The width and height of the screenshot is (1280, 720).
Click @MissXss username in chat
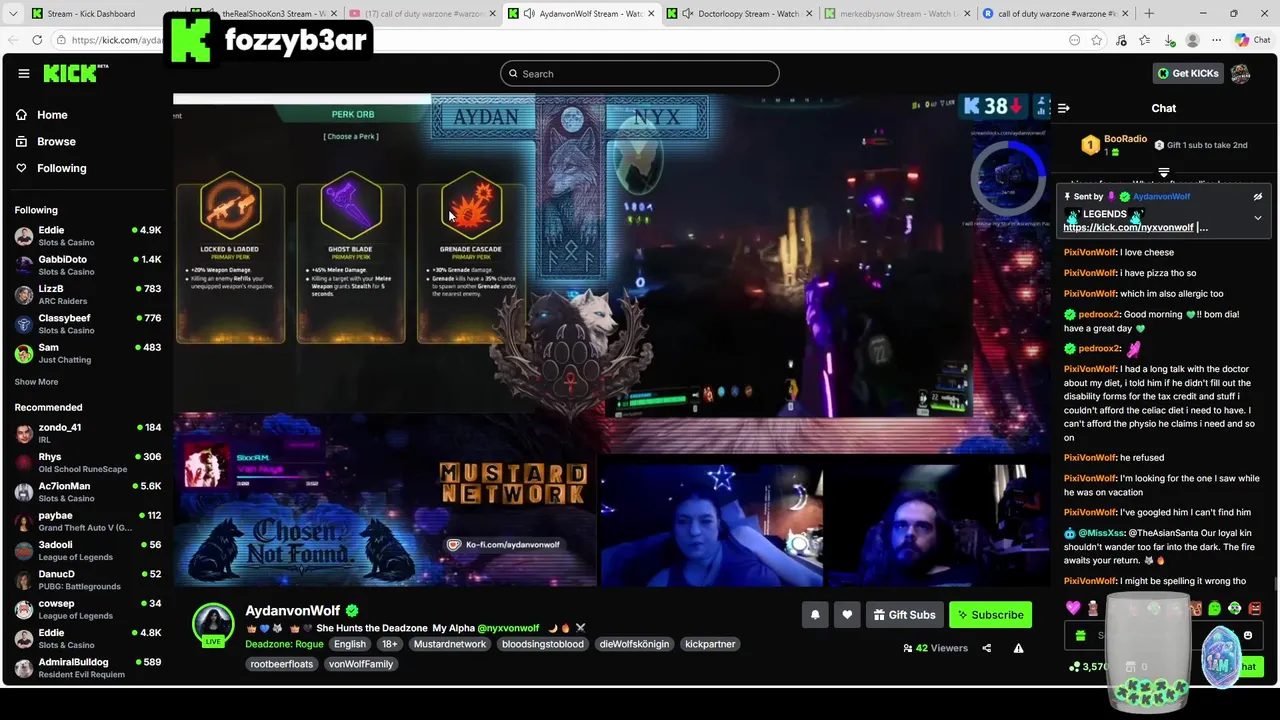click(1101, 533)
